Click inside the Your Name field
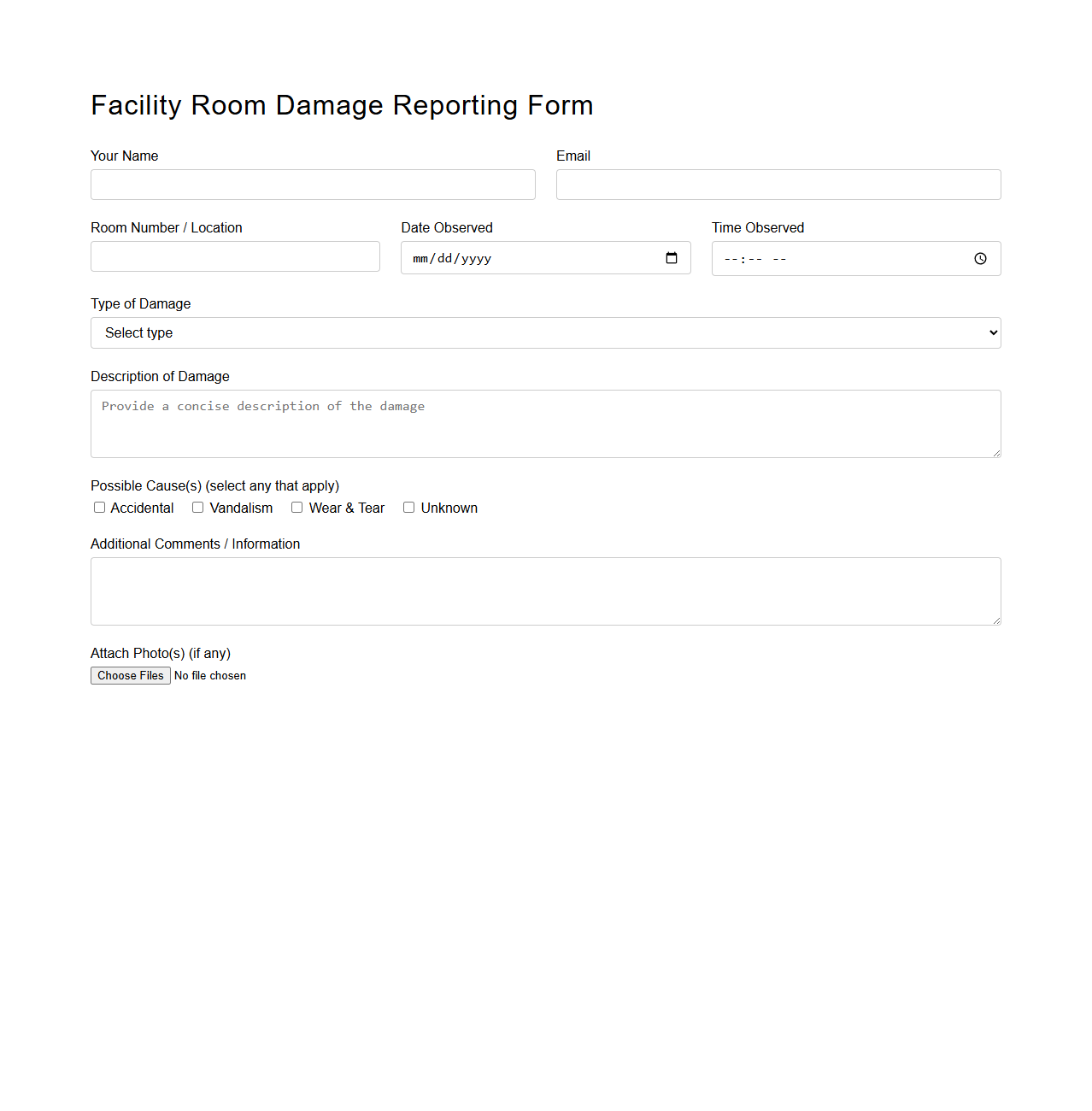This screenshot has width=1092, height=1111. [x=313, y=184]
